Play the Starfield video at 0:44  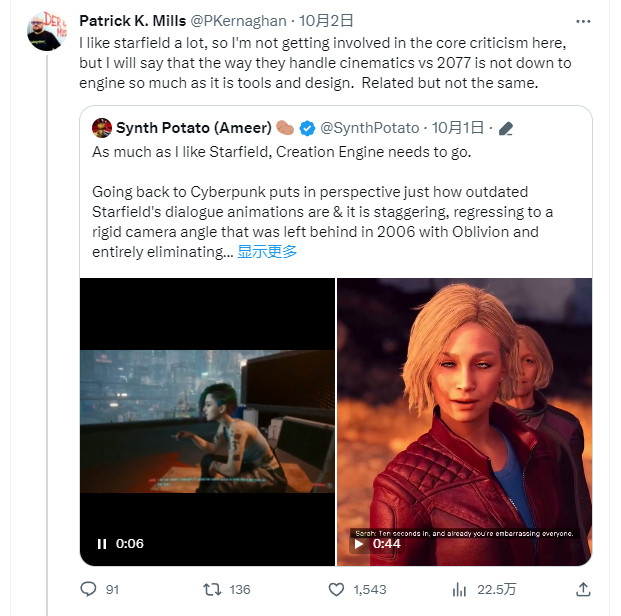pyautogui.click(x=359, y=544)
